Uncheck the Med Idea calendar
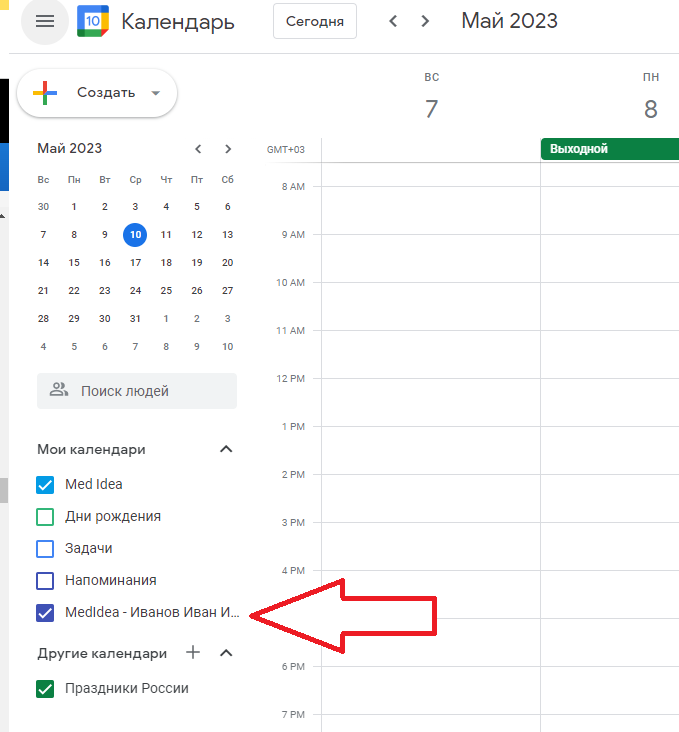 [x=45, y=485]
